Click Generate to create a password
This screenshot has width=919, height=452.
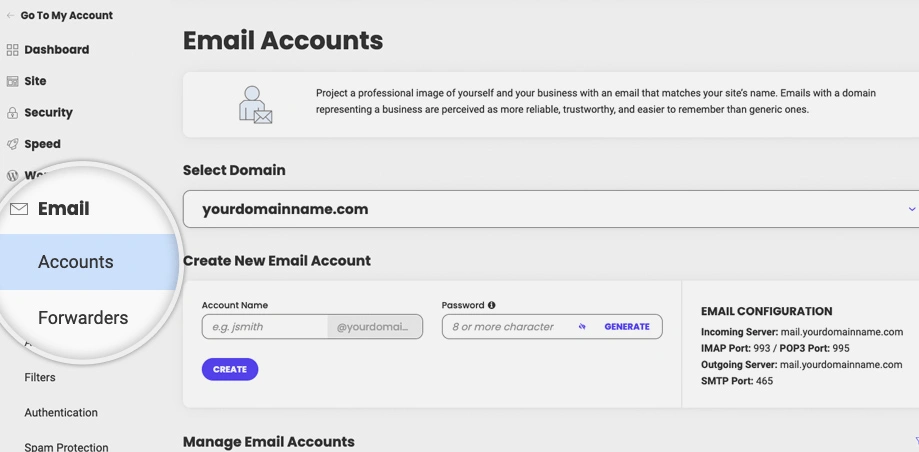[x=627, y=327]
